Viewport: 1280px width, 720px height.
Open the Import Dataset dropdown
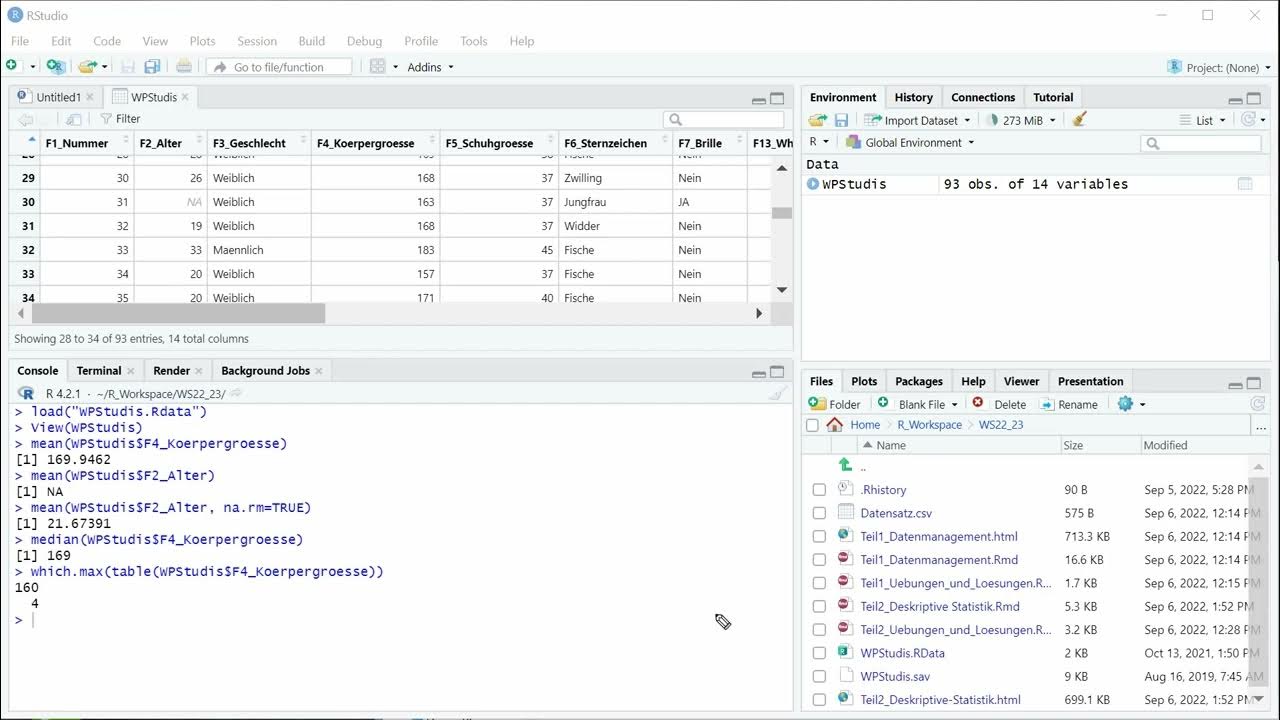click(x=920, y=120)
